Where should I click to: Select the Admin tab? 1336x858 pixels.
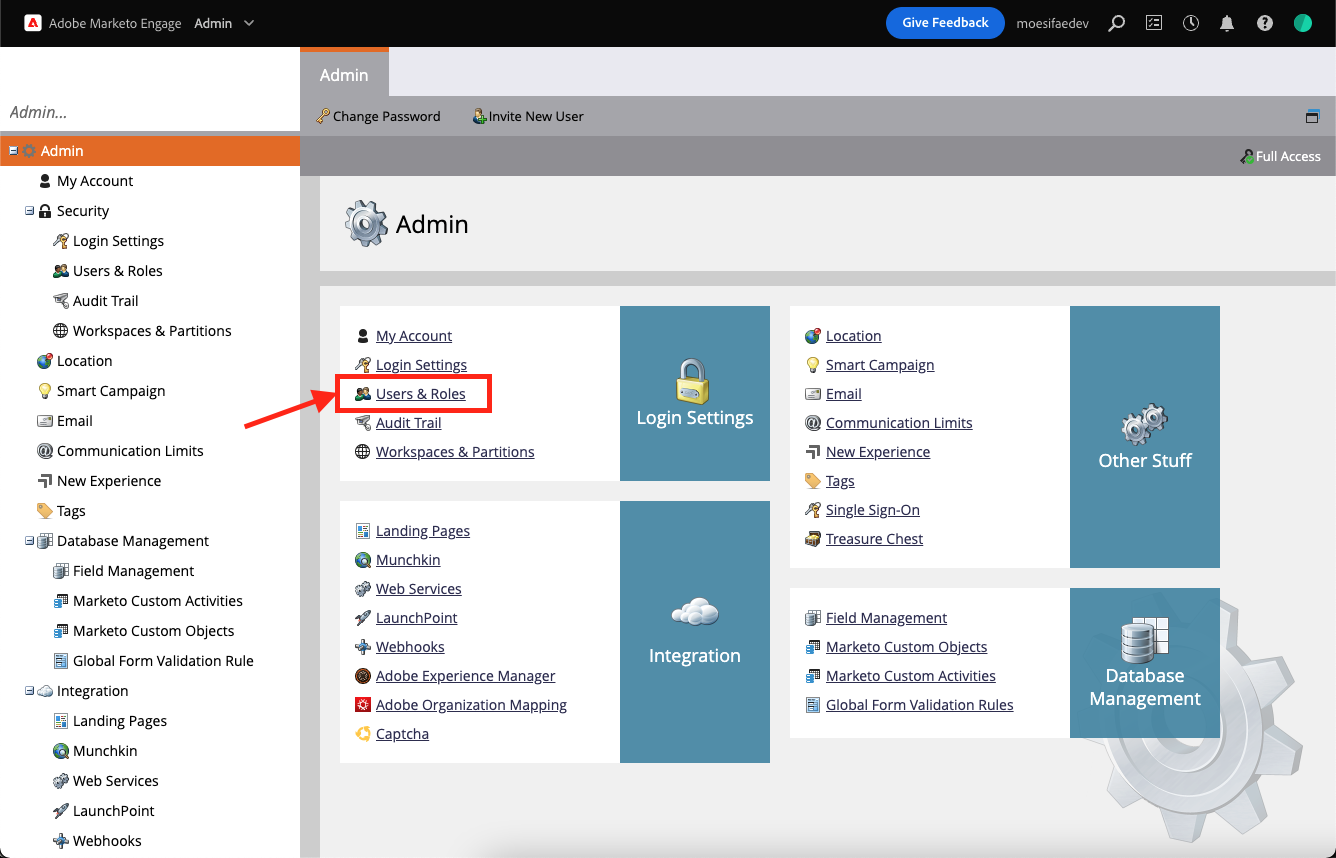pos(344,75)
